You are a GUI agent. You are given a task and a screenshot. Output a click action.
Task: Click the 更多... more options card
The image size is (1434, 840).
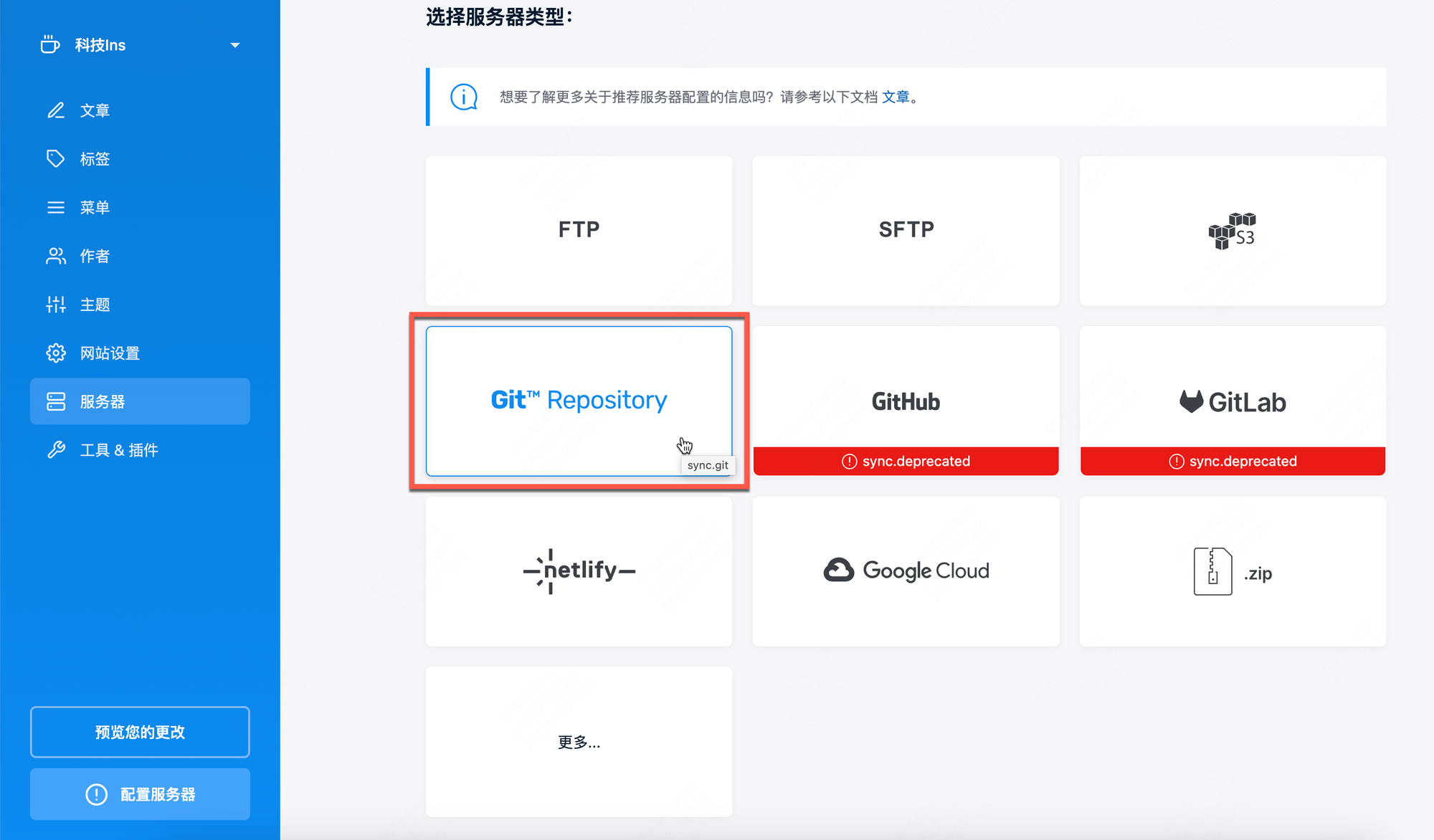(579, 742)
